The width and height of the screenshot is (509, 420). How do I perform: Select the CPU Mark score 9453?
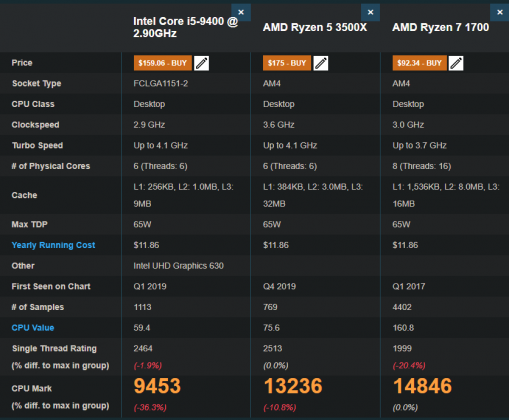coord(157,386)
